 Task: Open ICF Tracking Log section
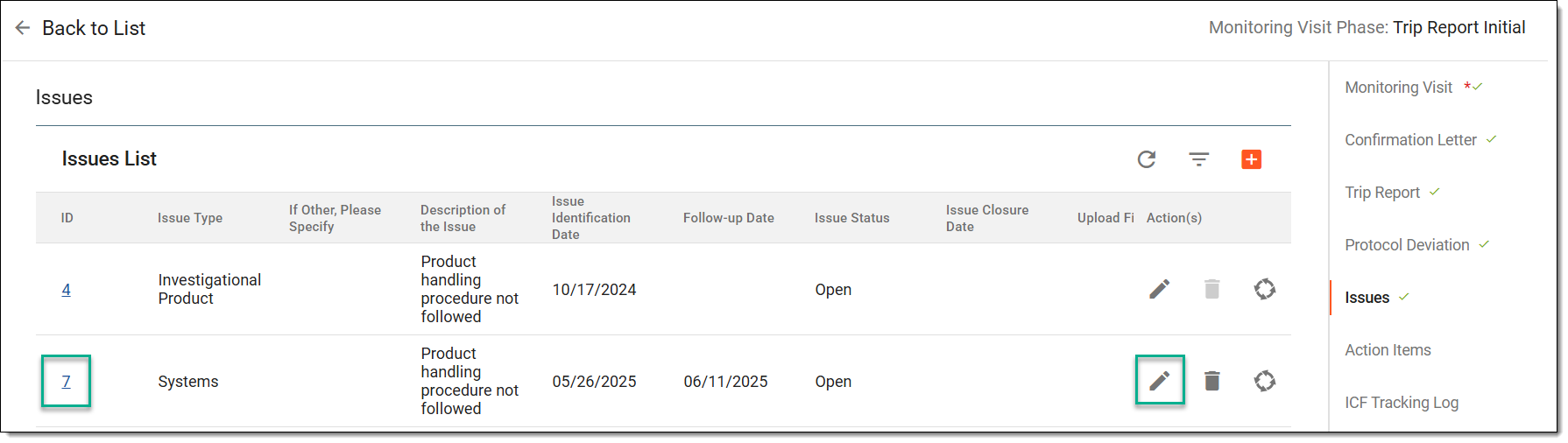pyautogui.click(x=1402, y=403)
